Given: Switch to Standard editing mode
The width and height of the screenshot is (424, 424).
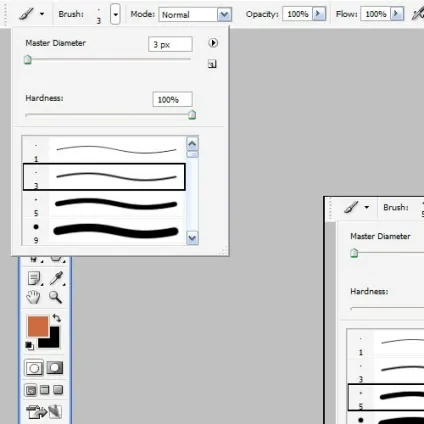Looking at the screenshot, I should click(x=34, y=368).
